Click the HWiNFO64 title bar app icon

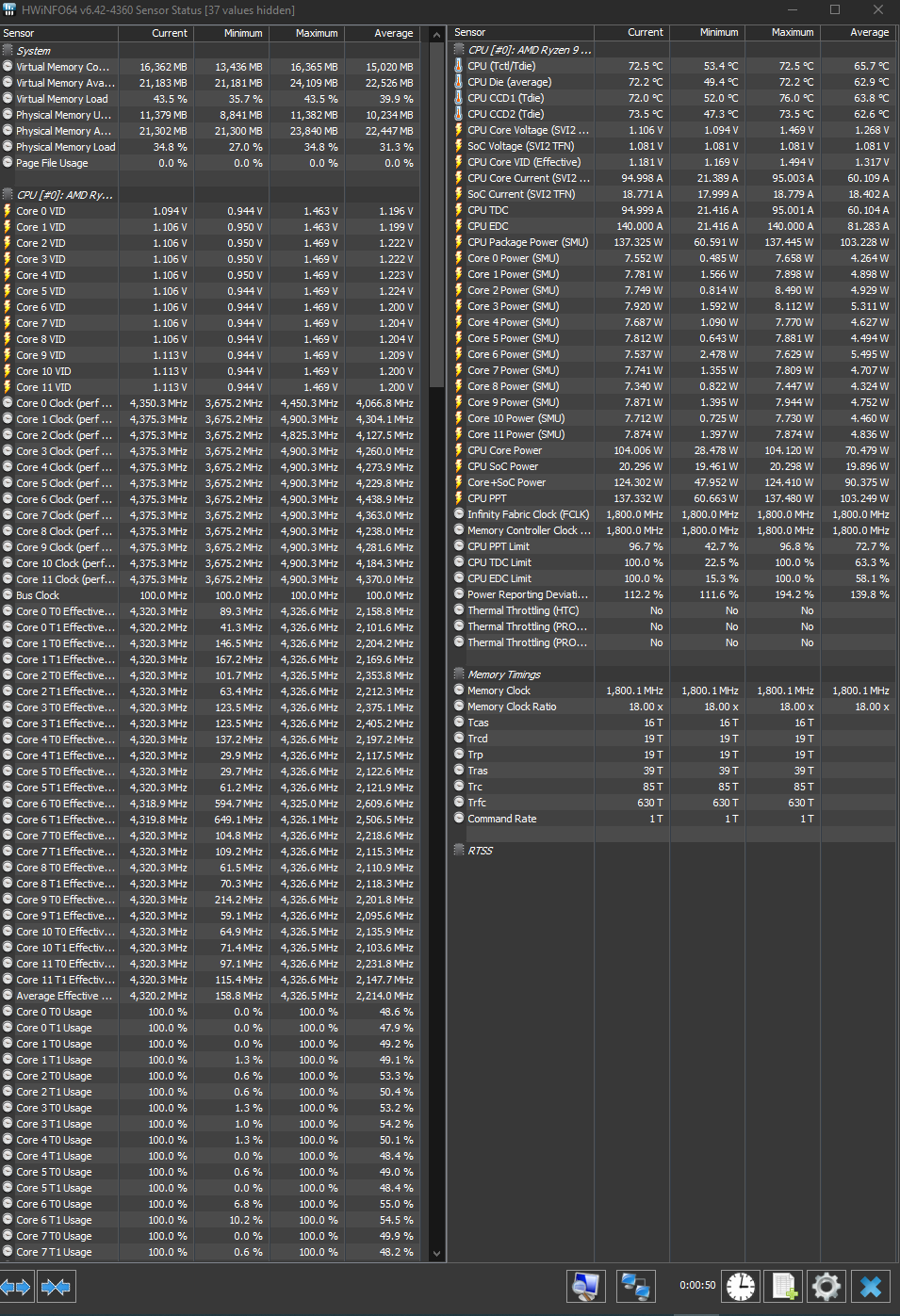[x=9, y=9]
